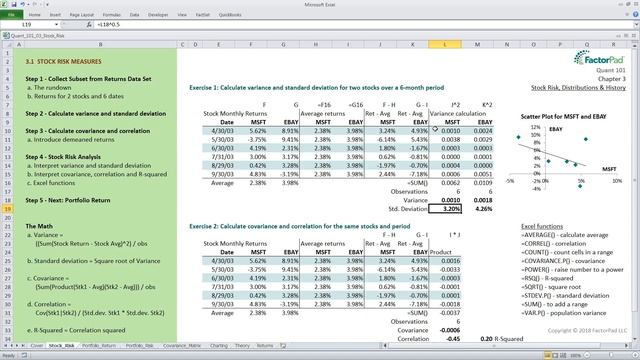This screenshot has height=360, width=640.
Task: Switch to the Home ribbon tab
Action: point(35,15)
